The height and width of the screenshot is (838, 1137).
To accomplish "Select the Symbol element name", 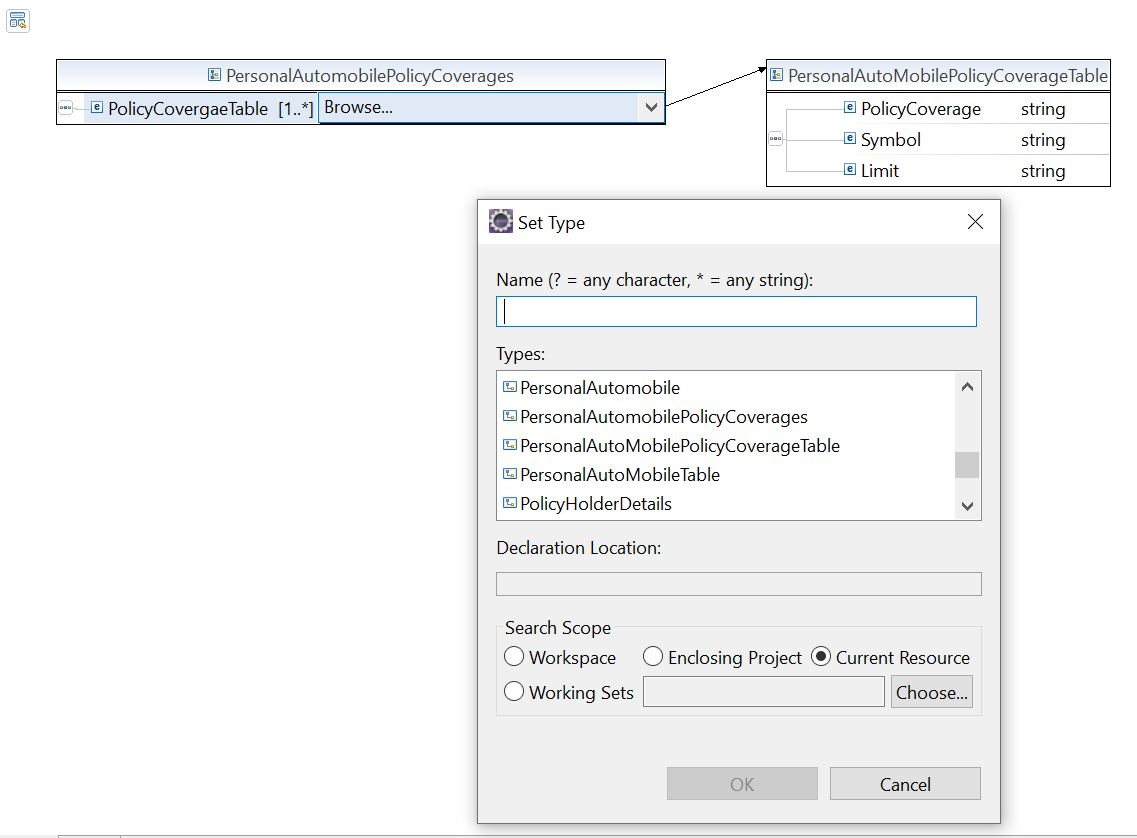I will tap(890, 139).
